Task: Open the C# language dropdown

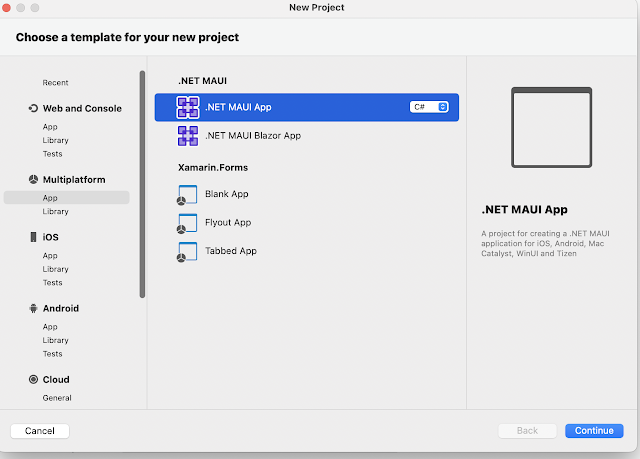Action: 429,107
